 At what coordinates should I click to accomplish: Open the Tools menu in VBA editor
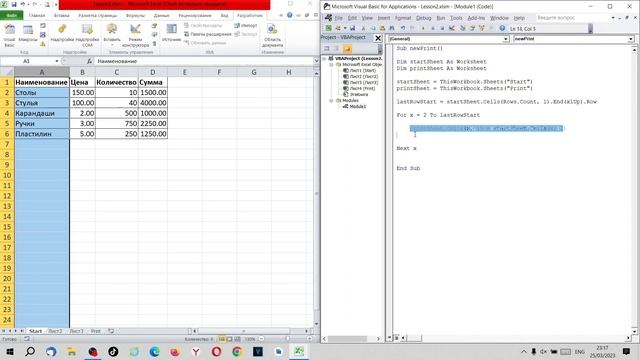tap(456, 18)
